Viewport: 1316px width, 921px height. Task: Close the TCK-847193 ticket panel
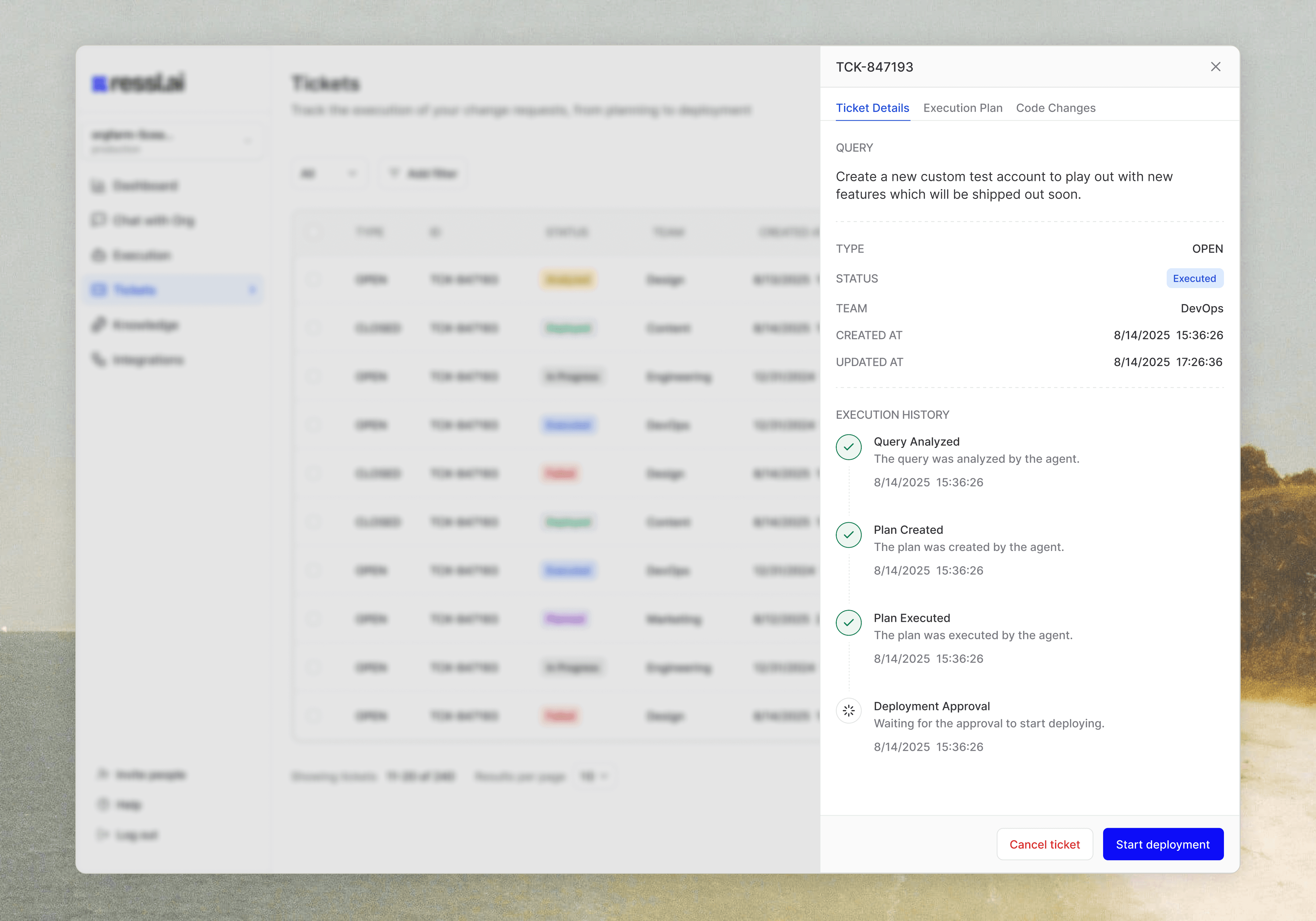point(1215,66)
